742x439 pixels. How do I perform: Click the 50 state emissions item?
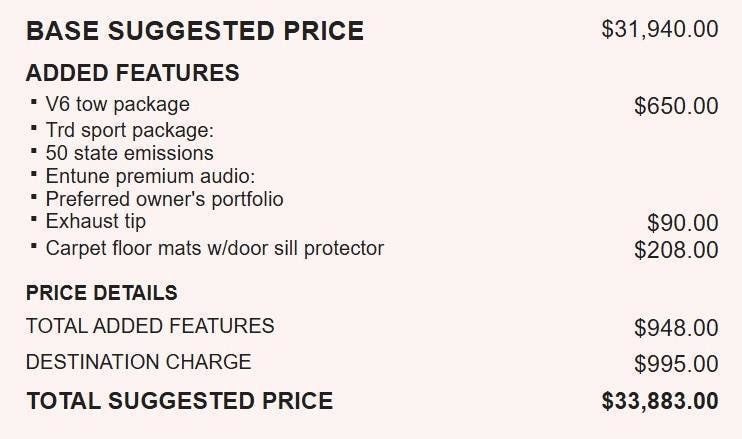coord(129,153)
